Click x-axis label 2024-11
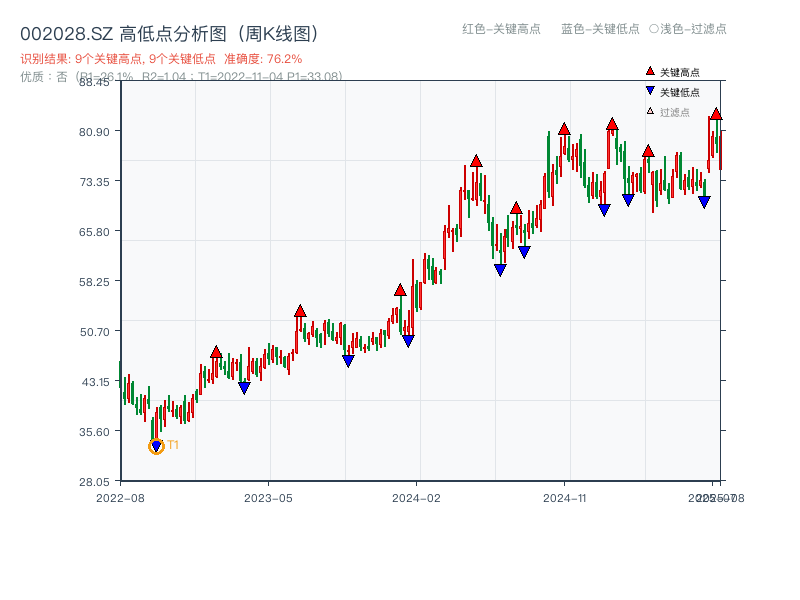The width and height of the screenshot is (800, 600). click(565, 498)
